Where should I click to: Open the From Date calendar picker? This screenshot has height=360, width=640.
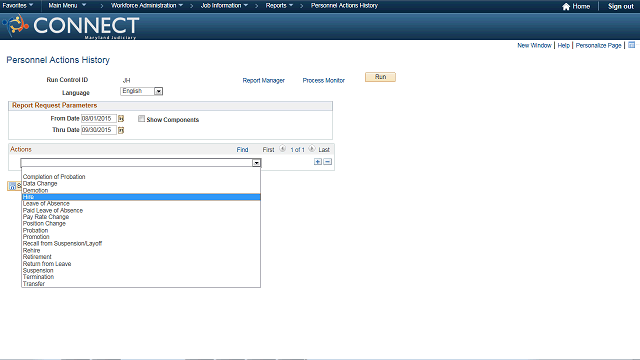(x=121, y=119)
